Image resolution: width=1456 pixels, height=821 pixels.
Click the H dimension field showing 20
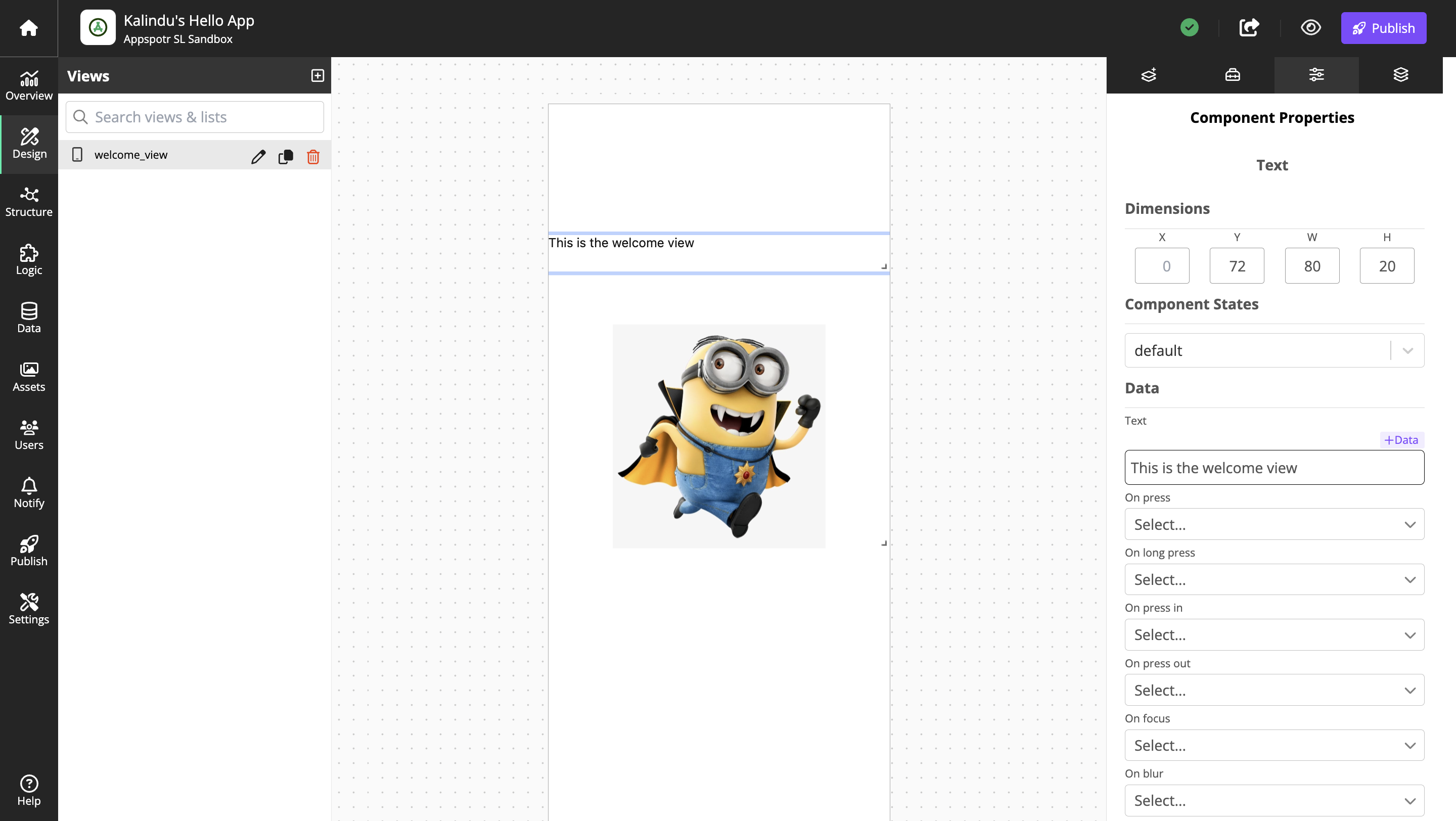click(x=1387, y=265)
